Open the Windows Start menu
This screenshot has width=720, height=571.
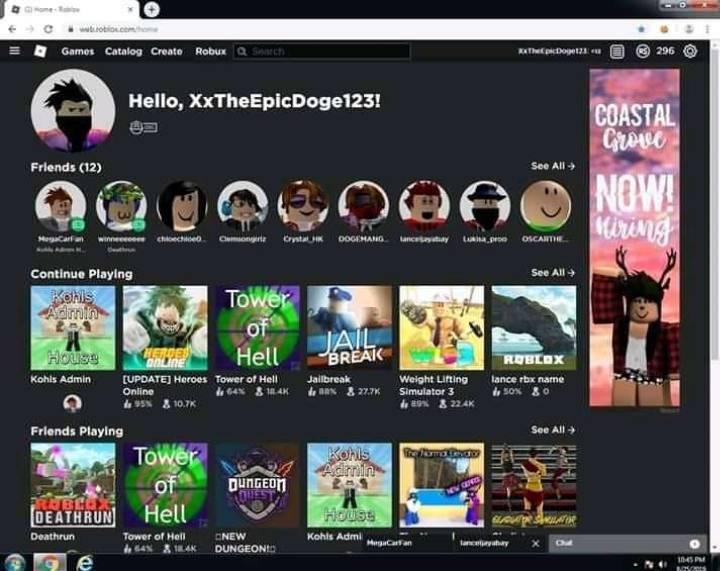tap(15, 562)
